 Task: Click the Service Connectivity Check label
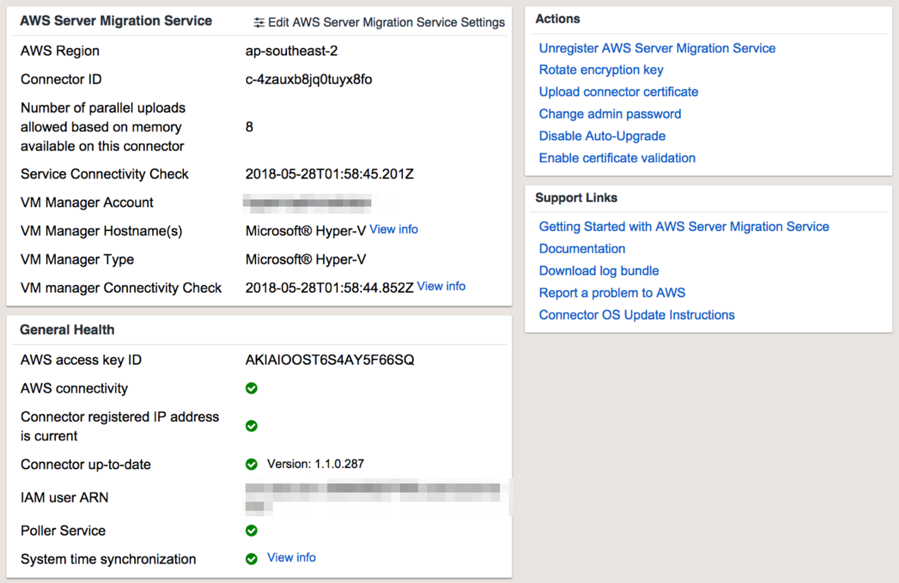[x=104, y=174]
